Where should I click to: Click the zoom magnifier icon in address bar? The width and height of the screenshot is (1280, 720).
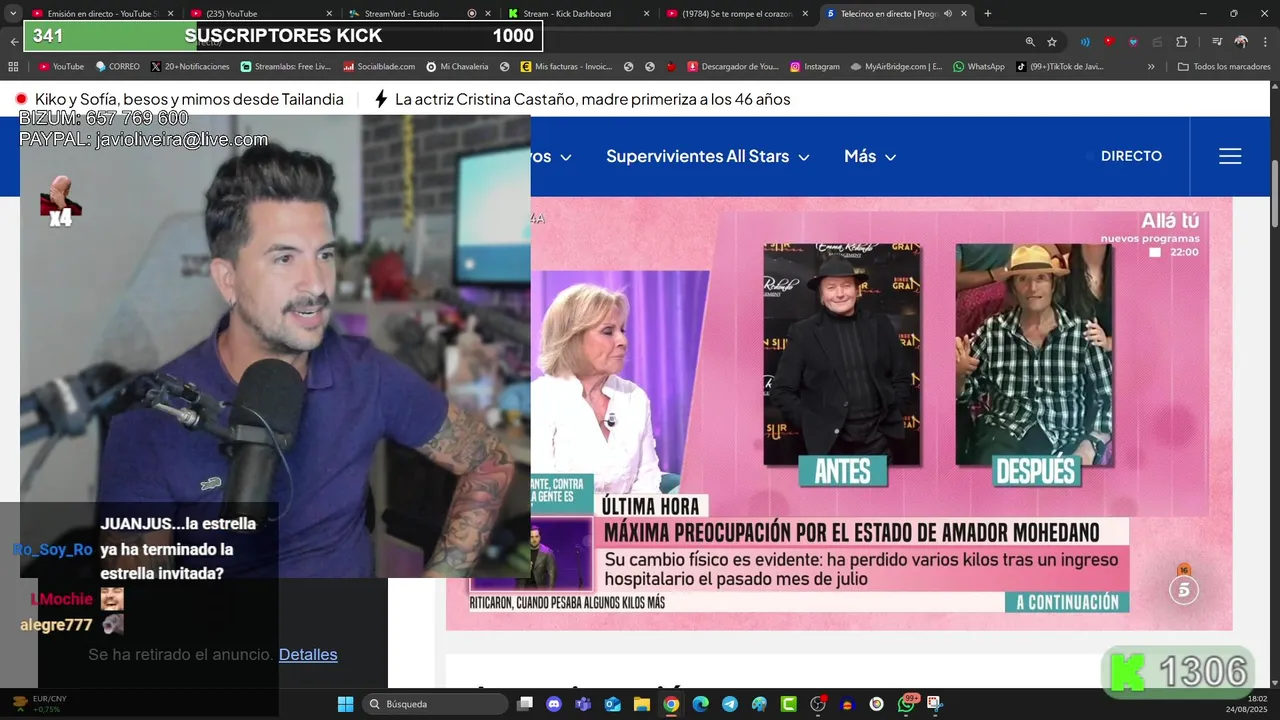(1030, 42)
